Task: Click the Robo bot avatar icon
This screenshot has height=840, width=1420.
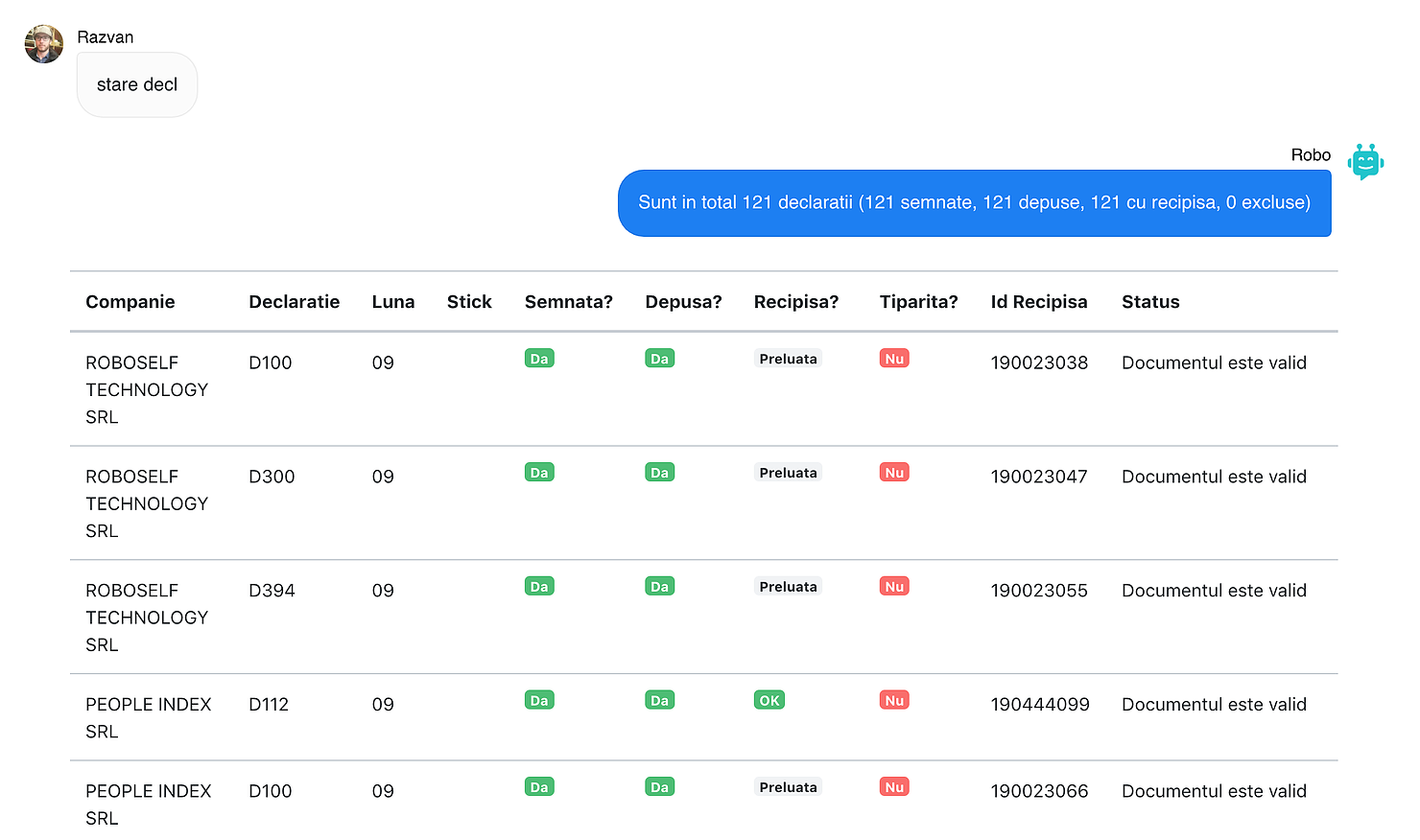Action: click(1365, 161)
